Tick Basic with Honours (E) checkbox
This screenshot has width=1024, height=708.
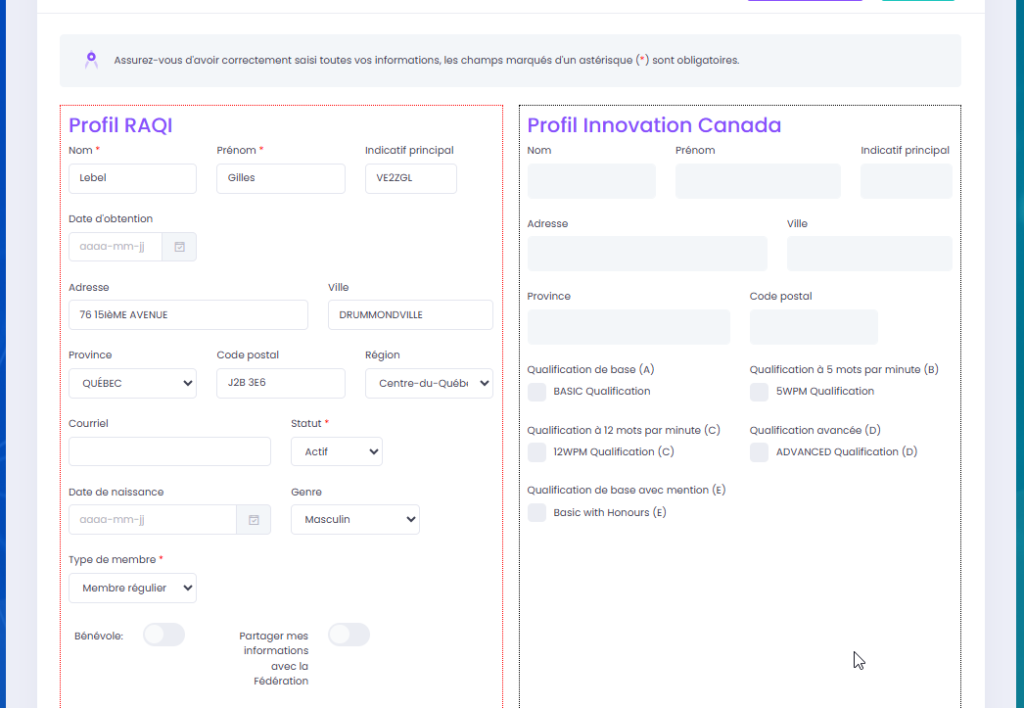(537, 513)
